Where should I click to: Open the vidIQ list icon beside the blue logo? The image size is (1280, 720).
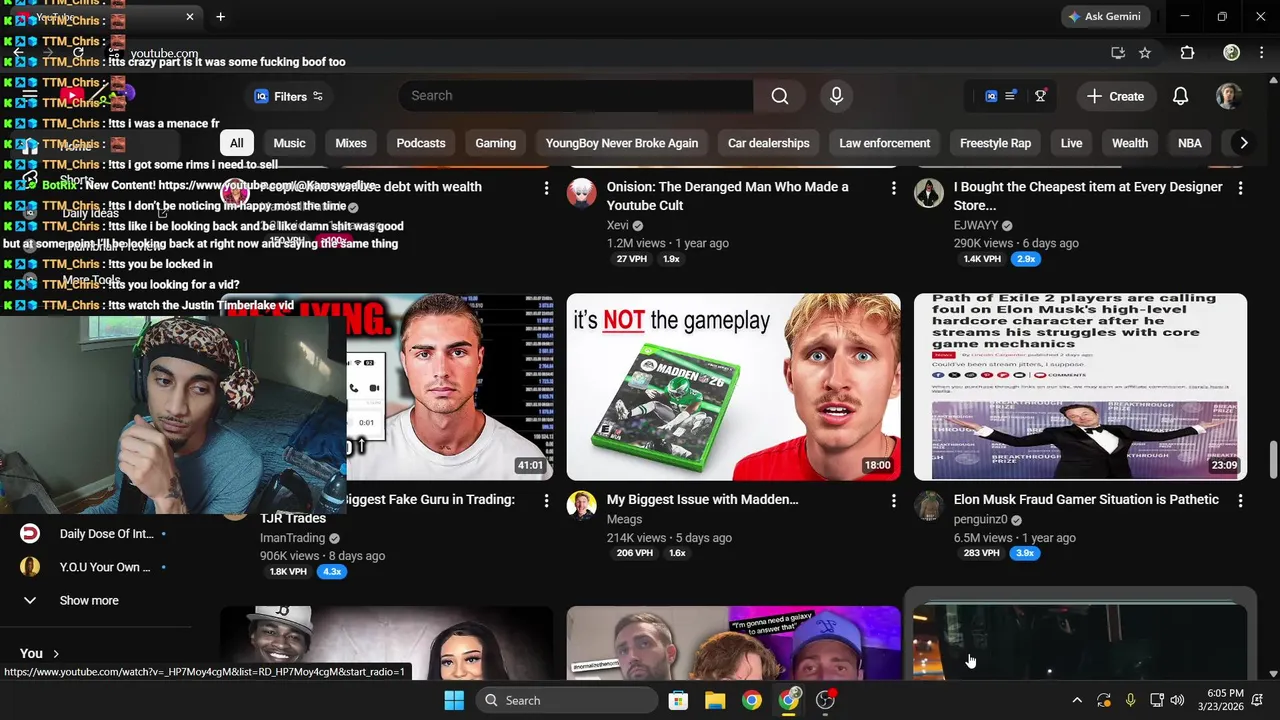(x=1011, y=96)
